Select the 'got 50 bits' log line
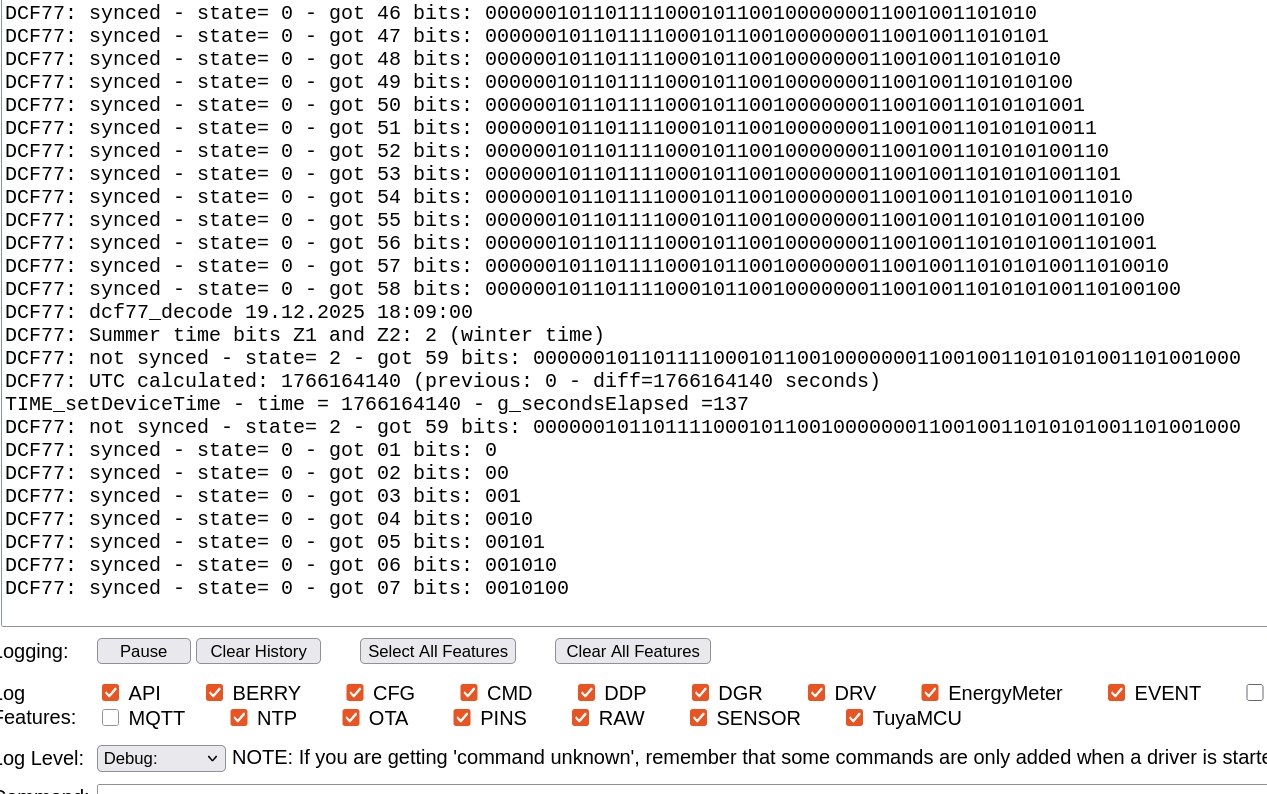Screen dimensions: 1267x794 click(x=545, y=105)
